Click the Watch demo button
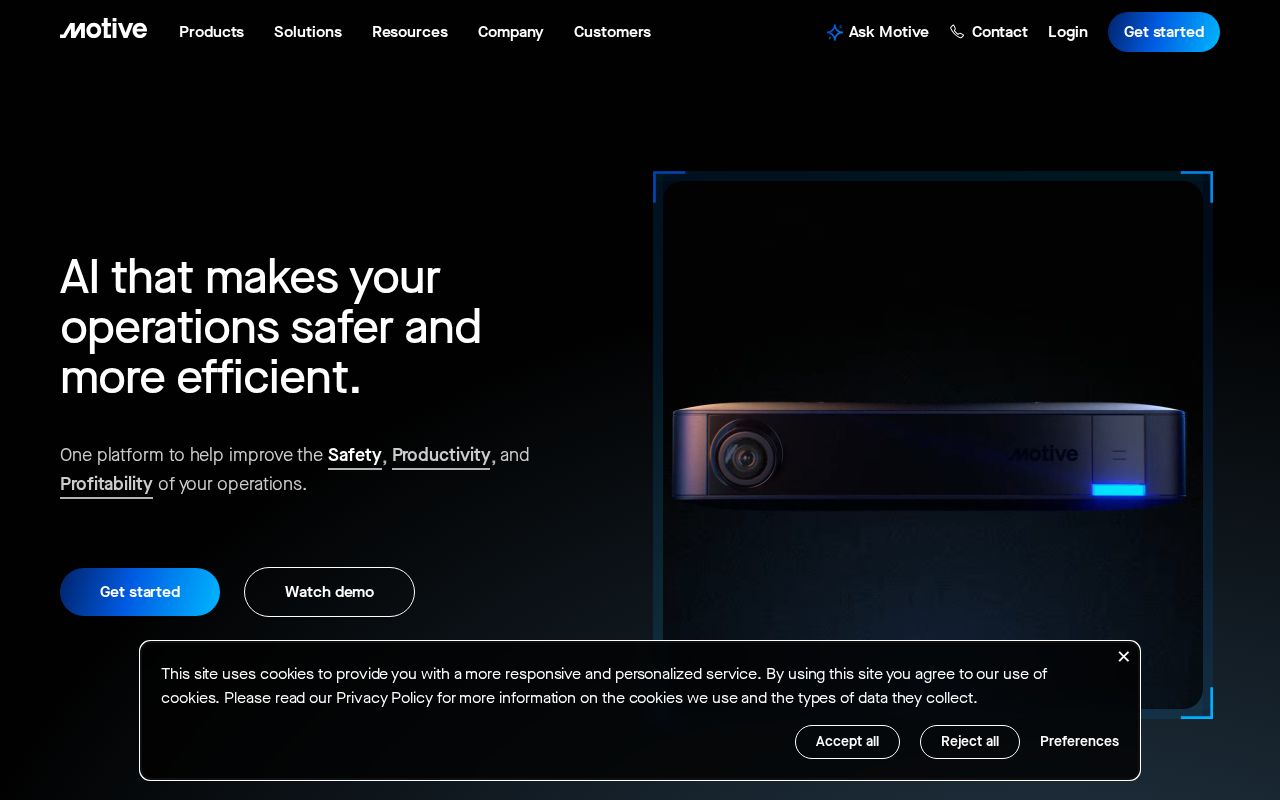1280x800 pixels. point(329,592)
